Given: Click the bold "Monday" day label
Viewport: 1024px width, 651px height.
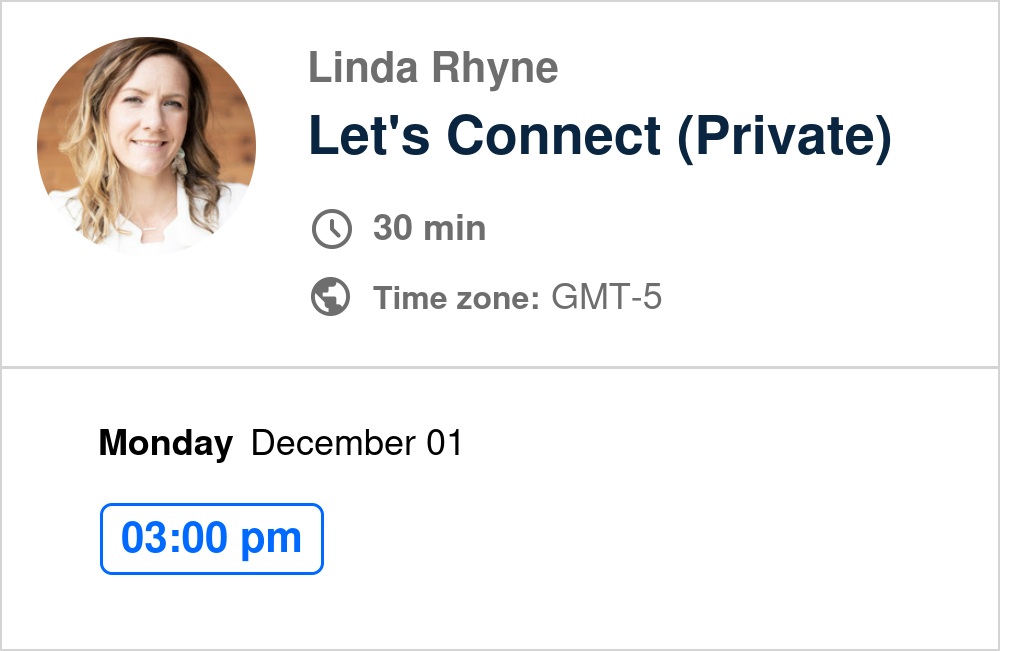Looking at the screenshot, I should 166,443.
